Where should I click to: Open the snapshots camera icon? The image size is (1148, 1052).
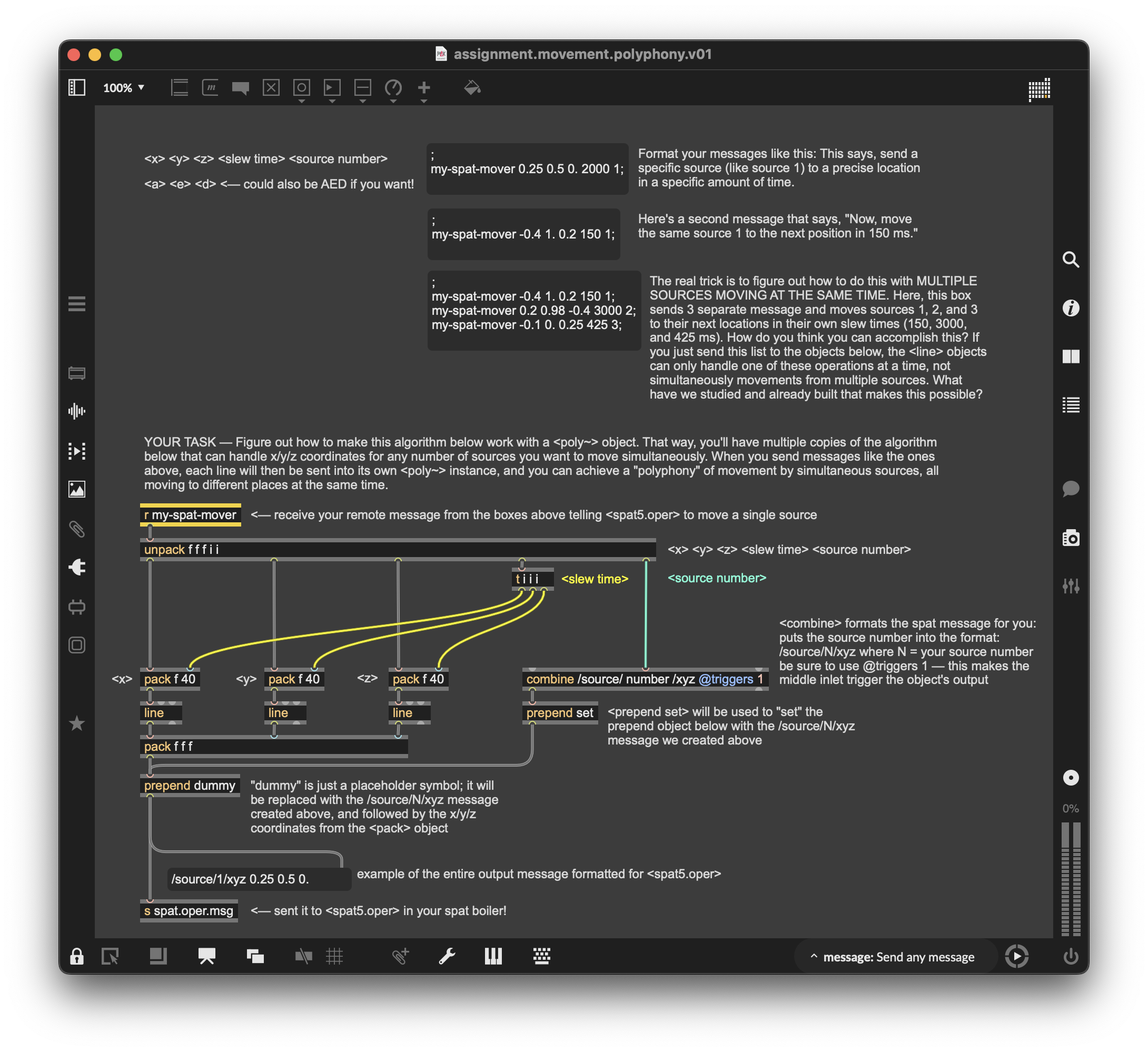pos(1071,538)
